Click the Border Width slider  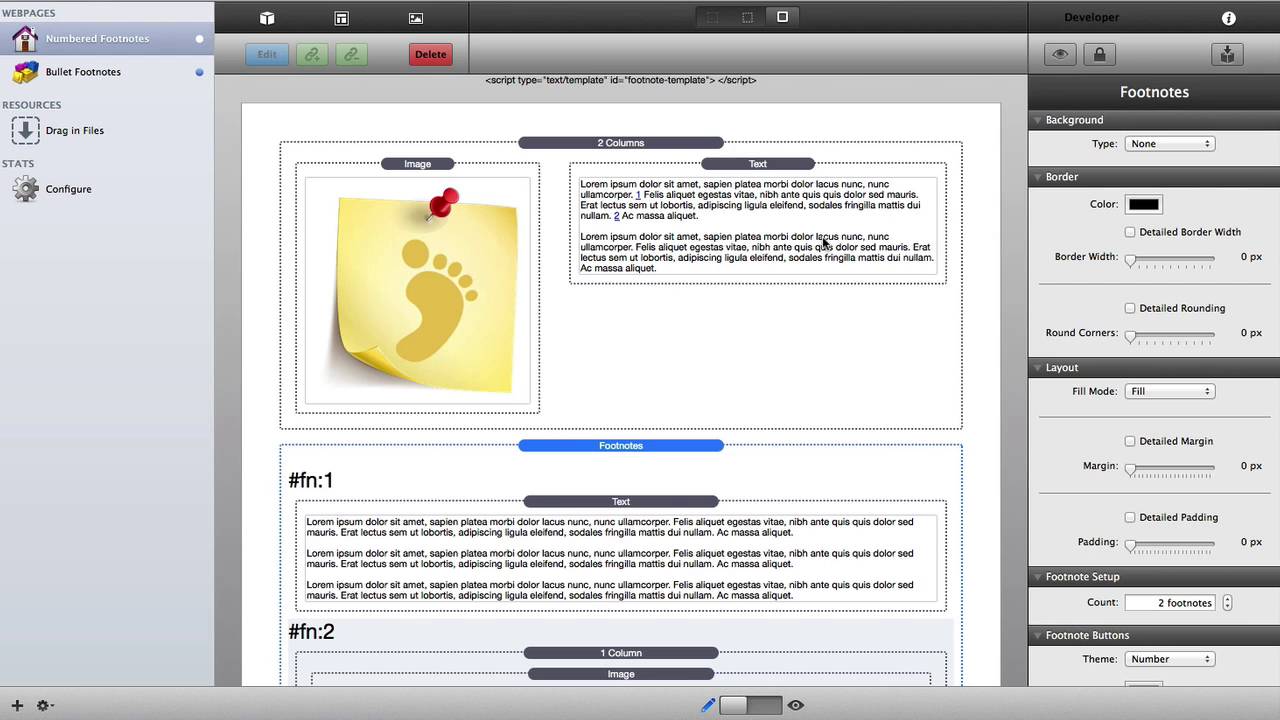click(1170, 259)
